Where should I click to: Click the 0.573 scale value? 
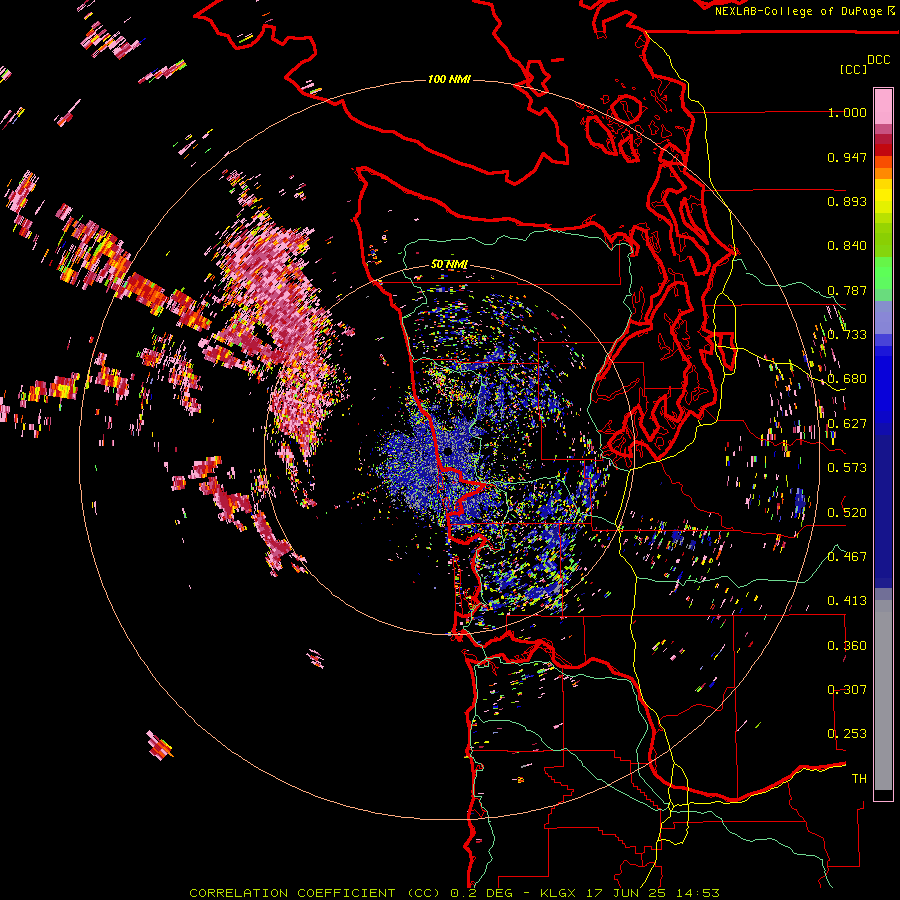(x=847, y=468)
